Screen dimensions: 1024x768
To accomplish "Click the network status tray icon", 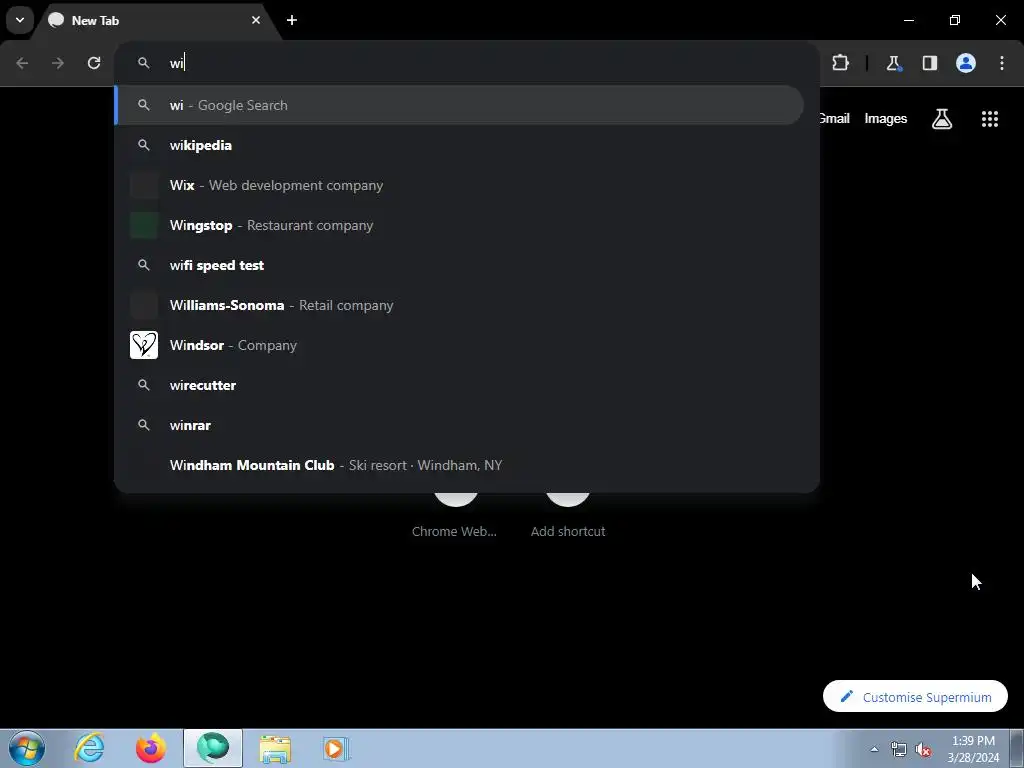I will [x=899, y=749].
